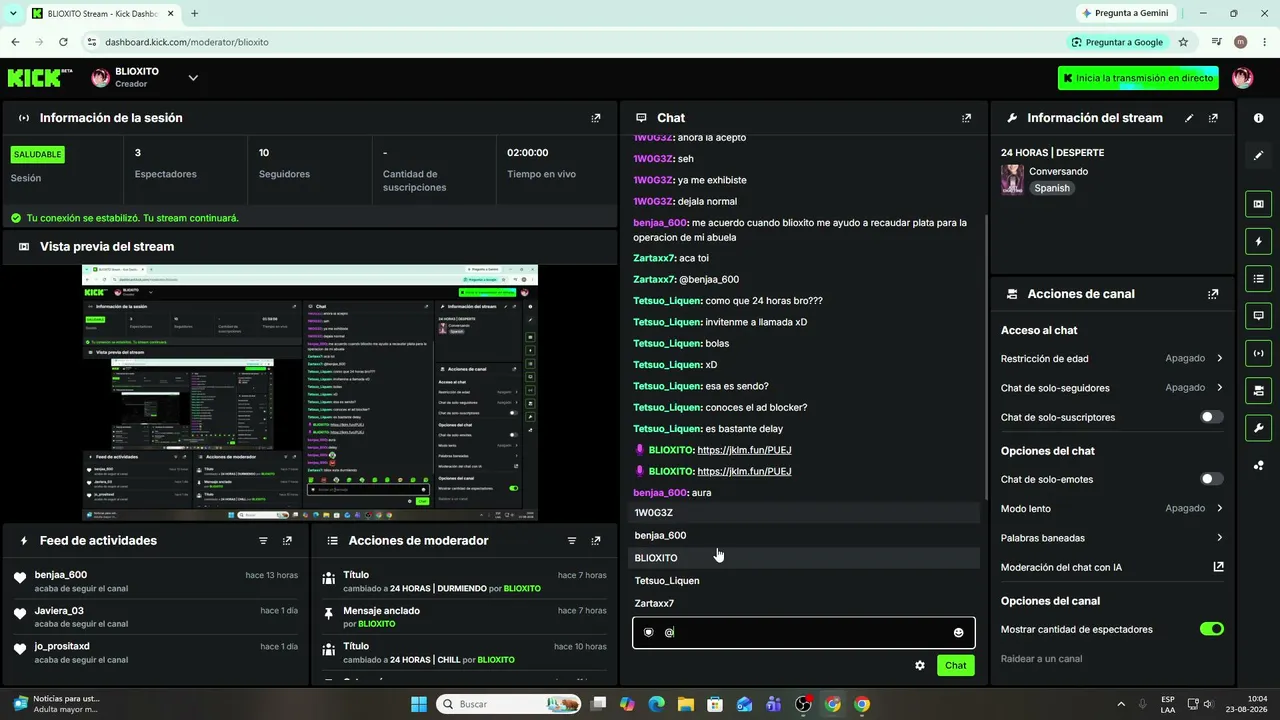This screenshot has width=1280, height=720.
Task: Open chat settings gear icon
Action: (920, 666)
